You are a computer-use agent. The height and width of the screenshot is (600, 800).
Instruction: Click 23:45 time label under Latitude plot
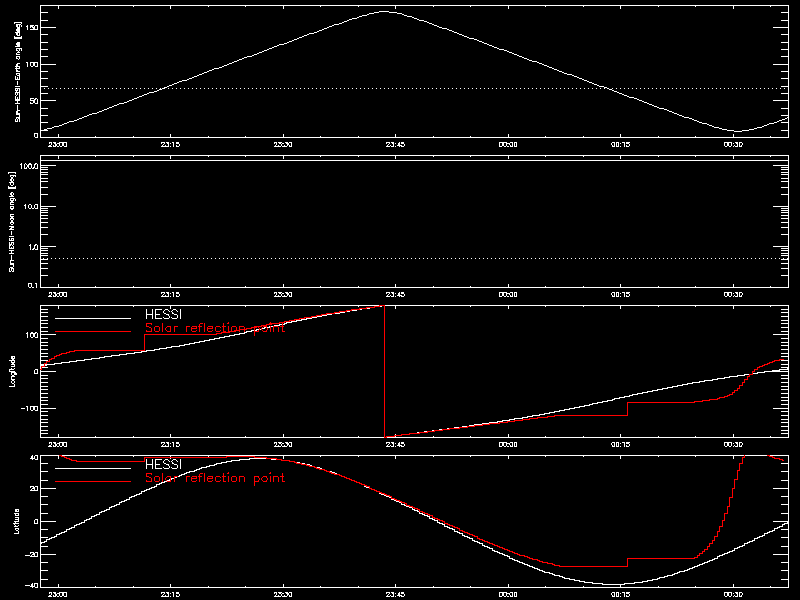[395, 595]
